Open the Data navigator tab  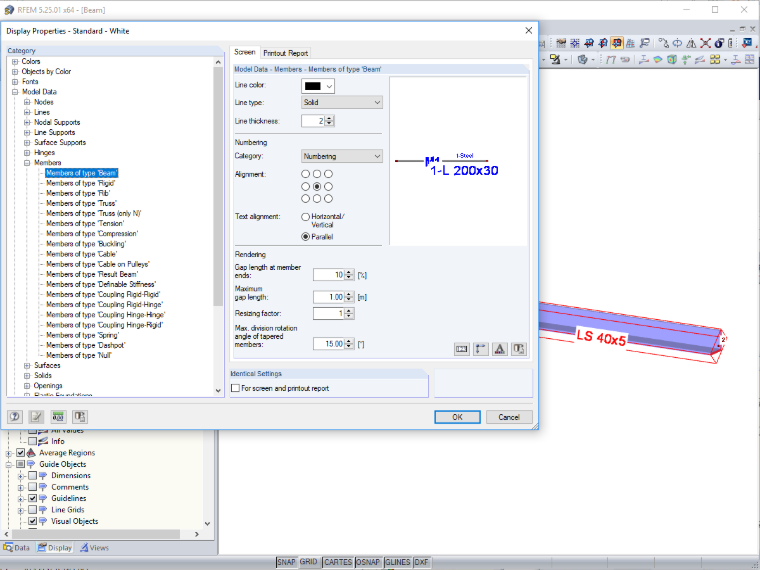[17, 548]
